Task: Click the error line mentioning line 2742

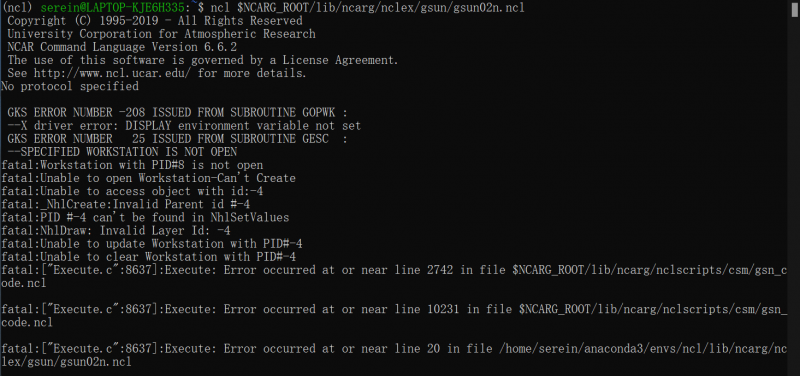Action: click(x=394, y=277)
